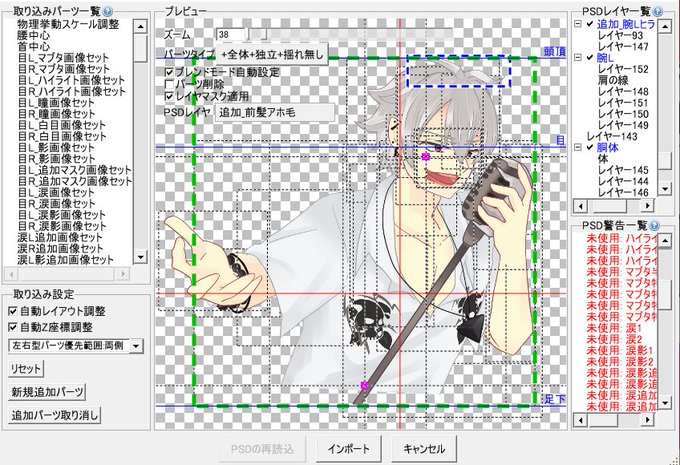Viewport: 680px width, 465px height.
Task: Click the PSD layer list up-arrow scroll button
Action: click(665, 26)
